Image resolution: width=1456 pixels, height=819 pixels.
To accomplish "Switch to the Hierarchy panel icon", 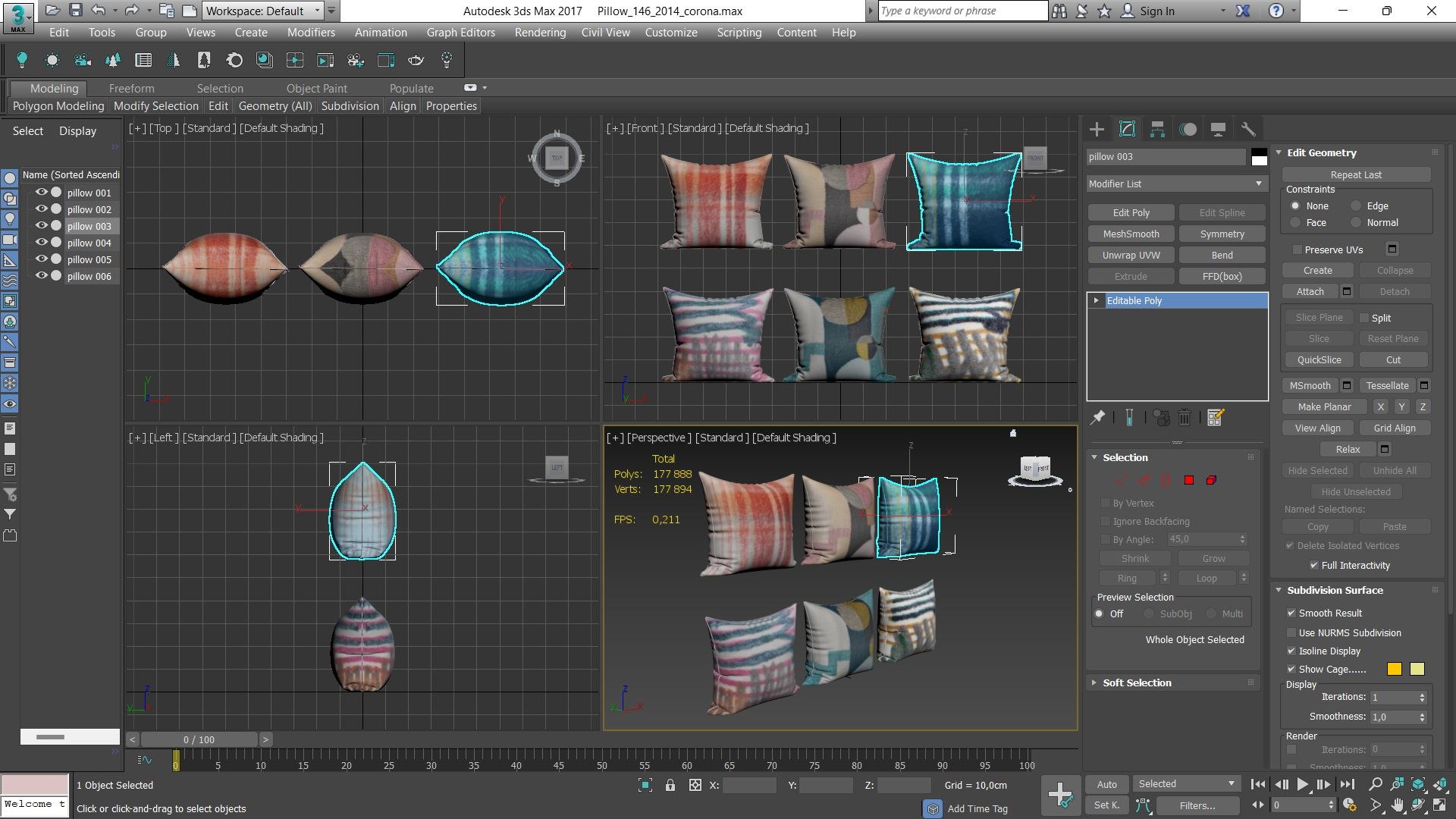I will pyautogui.click(x=1157, y=129).
